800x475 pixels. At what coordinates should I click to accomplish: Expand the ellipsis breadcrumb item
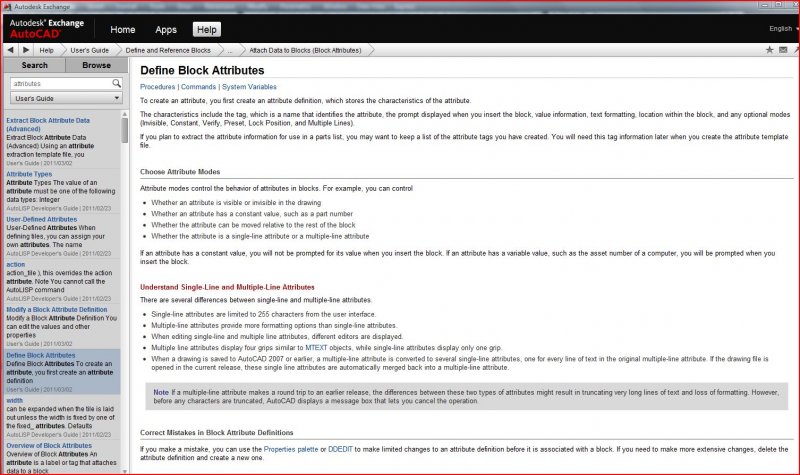tap(230, 51)
